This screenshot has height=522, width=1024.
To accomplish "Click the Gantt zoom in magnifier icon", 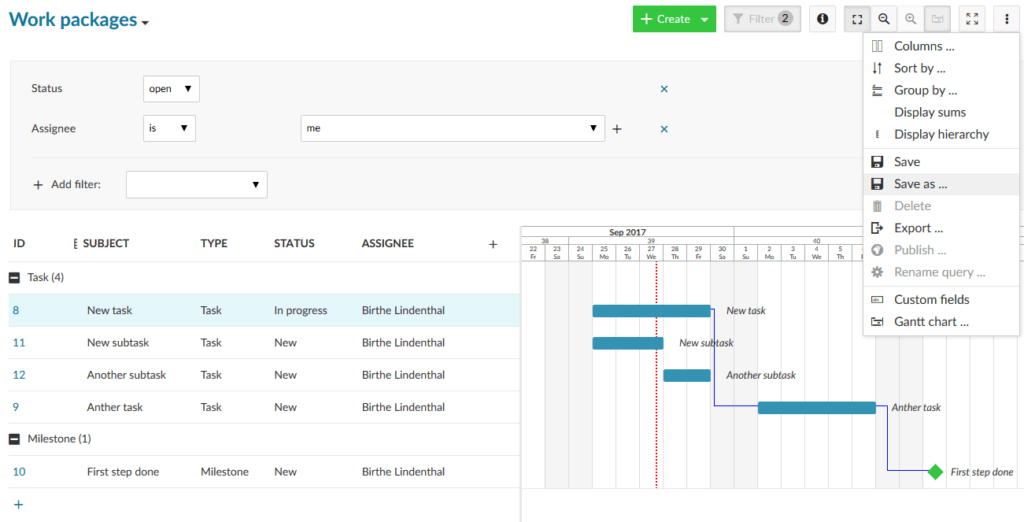I will tap(911, 19).
